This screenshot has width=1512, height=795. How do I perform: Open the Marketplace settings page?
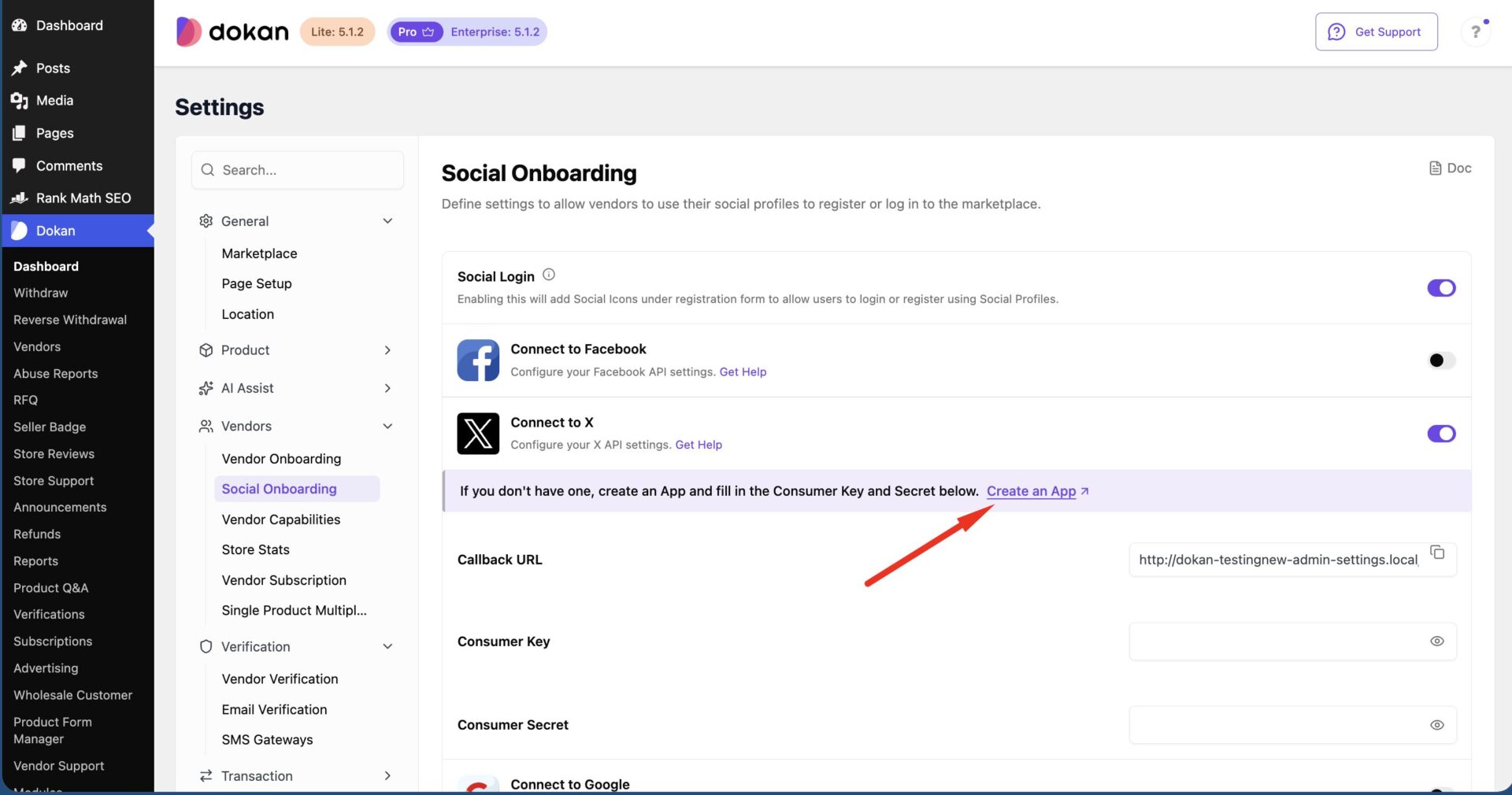260,253
